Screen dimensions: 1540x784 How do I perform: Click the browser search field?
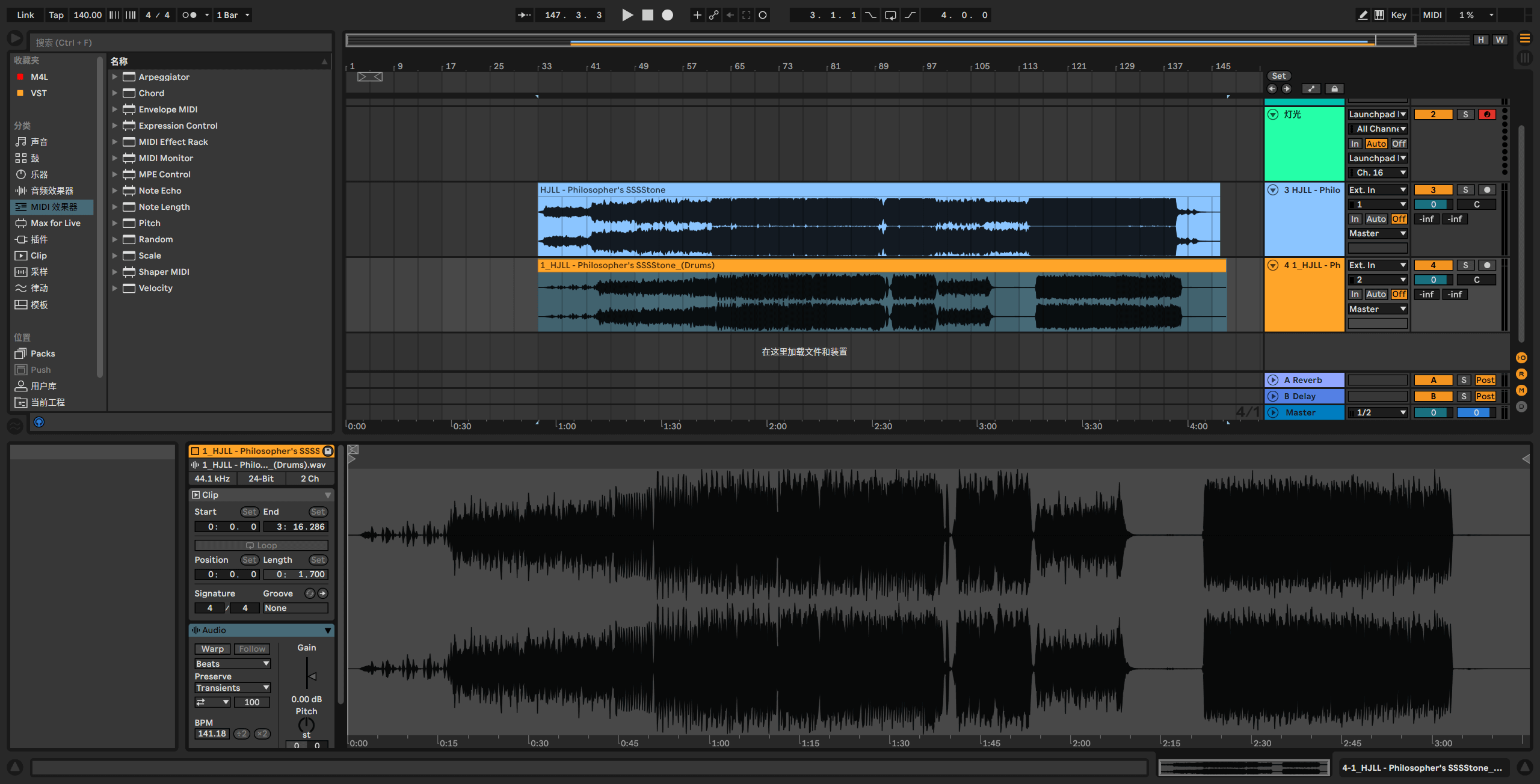click(180, 43)
